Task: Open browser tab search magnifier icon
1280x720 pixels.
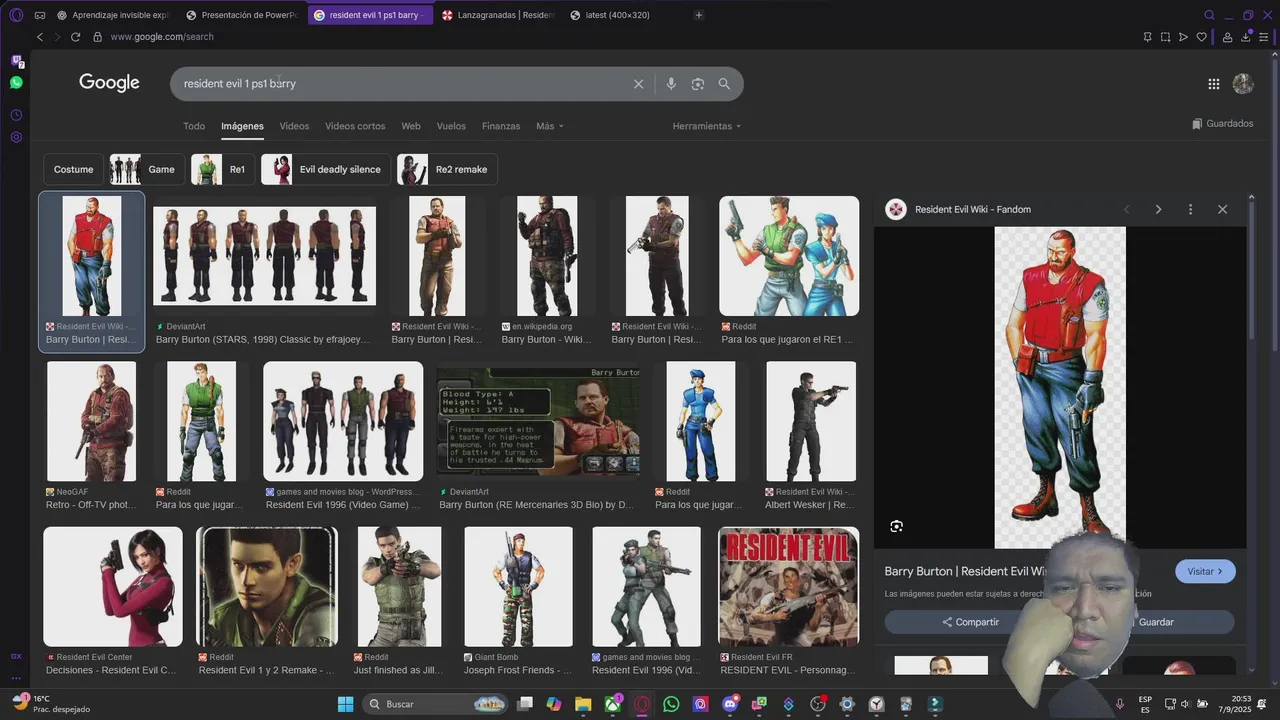Action: pyautogui.click(x=1209, y=15)
